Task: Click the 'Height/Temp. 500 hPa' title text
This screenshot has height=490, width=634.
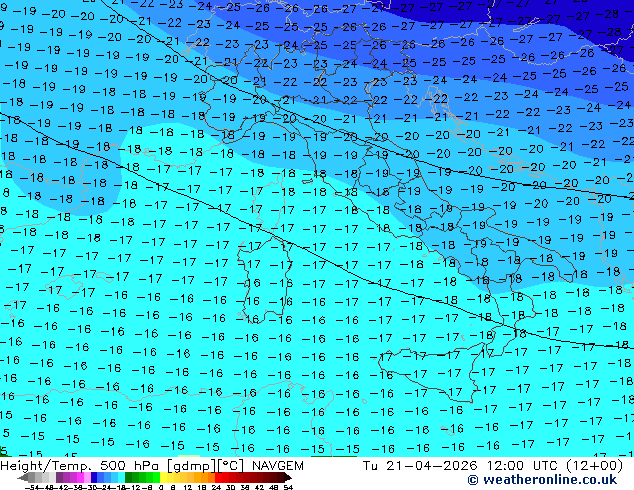Action: coord(81,466)
